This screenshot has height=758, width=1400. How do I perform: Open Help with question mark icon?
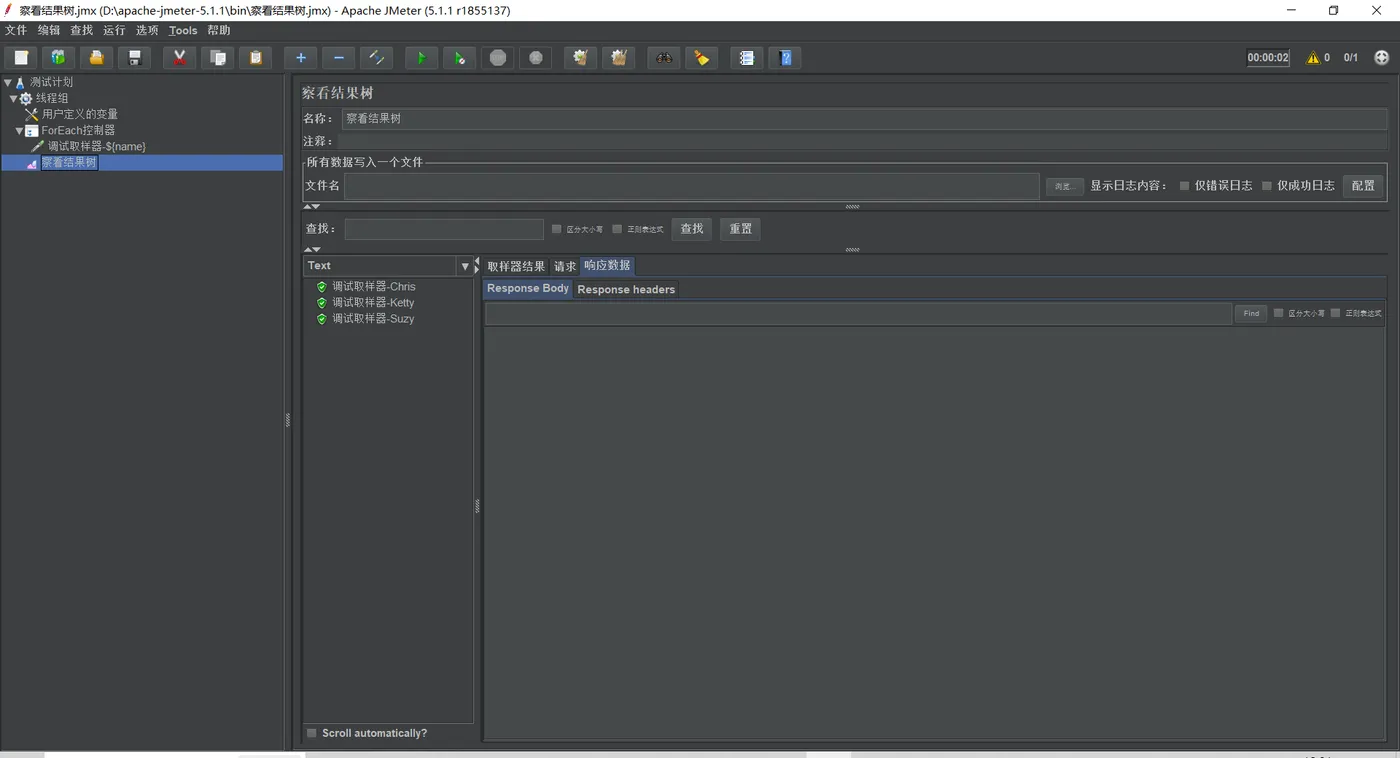pyautogui.click(x=784, y=58)
